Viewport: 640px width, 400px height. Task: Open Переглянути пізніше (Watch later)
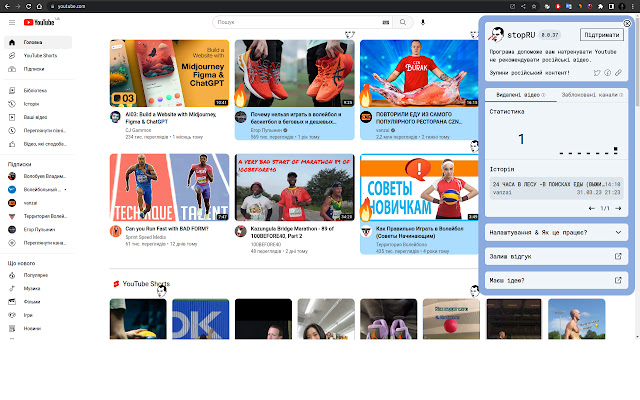tap(38, 131)
